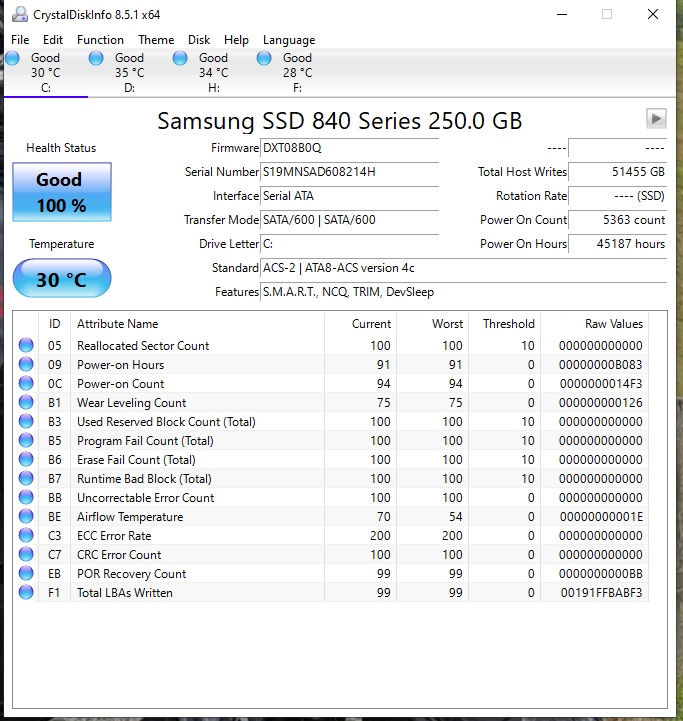683x721 pixels.
Task: Click the blue status orb of H: drive
Action: coord(180,58)
